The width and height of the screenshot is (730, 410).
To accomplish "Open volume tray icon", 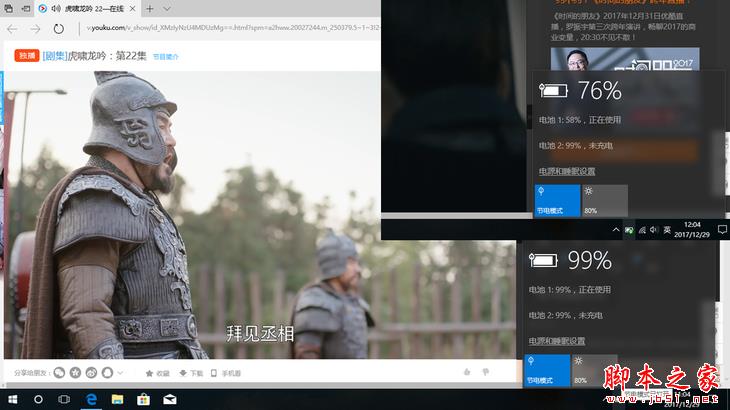I will [x=654, y=230].
